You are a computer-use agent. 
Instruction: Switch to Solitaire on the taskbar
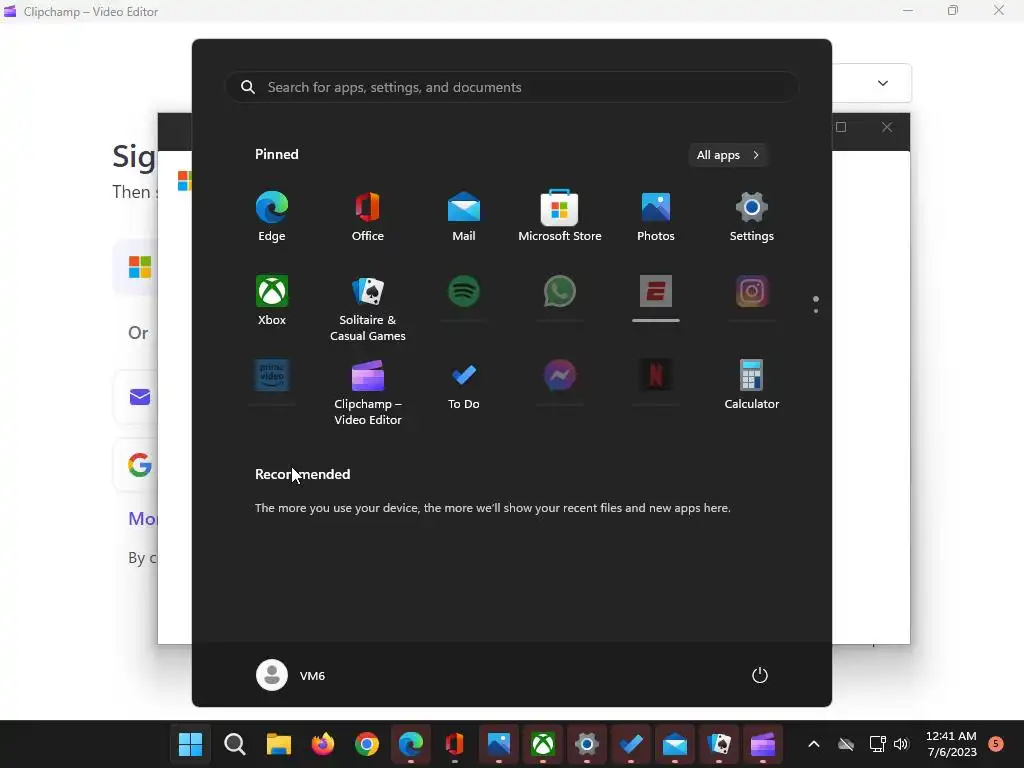[x=719, y=744]
